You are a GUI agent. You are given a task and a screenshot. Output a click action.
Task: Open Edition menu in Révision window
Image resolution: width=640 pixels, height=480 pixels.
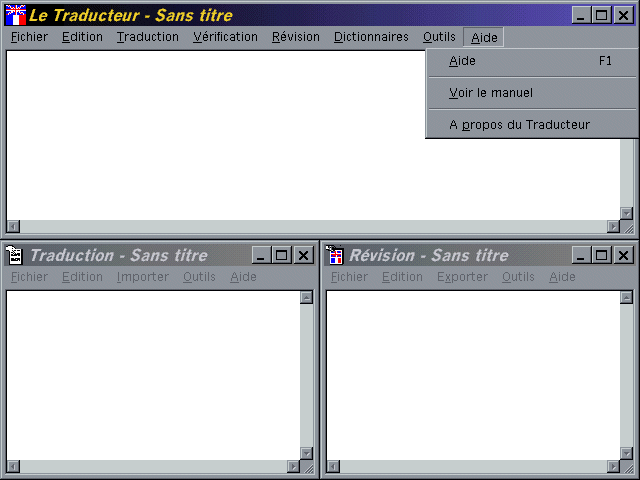tap(402, 277)
